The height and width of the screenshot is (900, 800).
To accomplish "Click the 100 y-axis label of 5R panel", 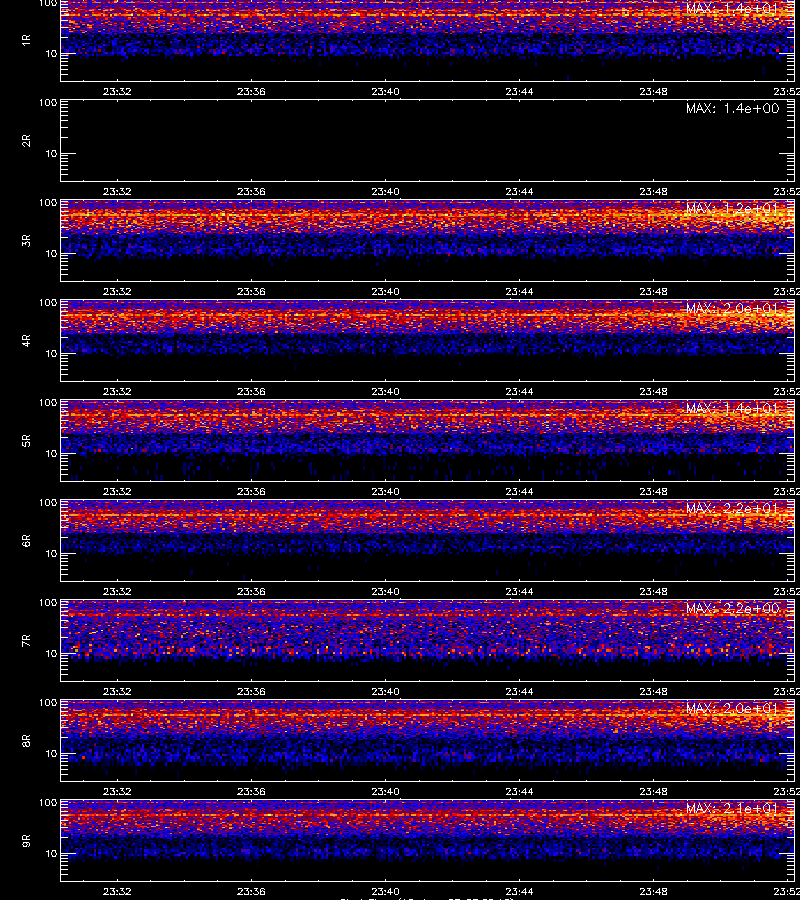I will 48,403.
